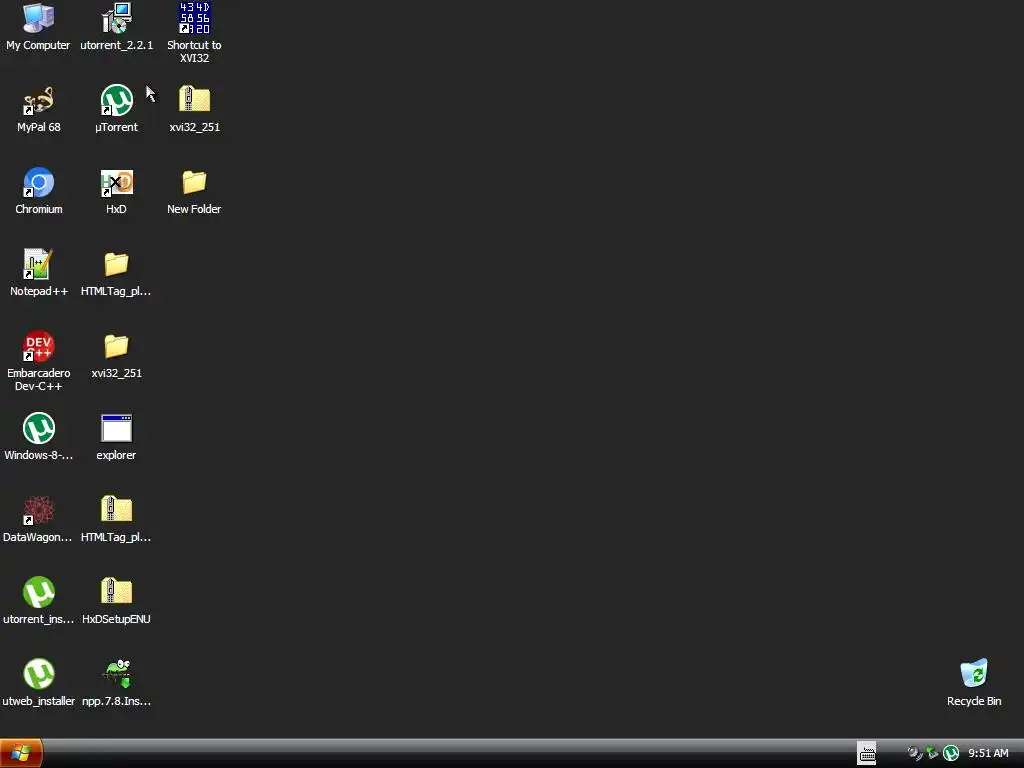Screen dimensions: 1024x768
Task: Click the 9:51 AM taskbar clock
Action: (x=988, y=754)
